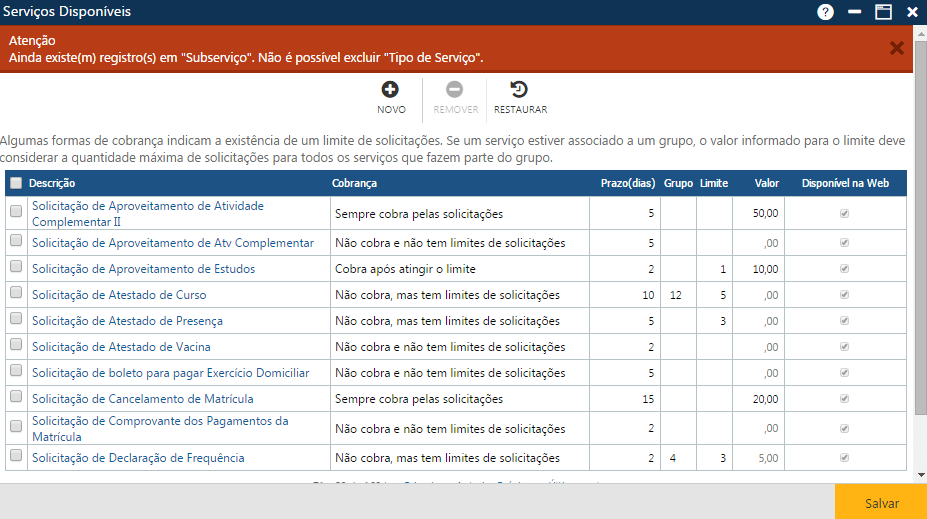927x519 pixels.
Task: Click the Limite column header
Action: pos(714,183)
